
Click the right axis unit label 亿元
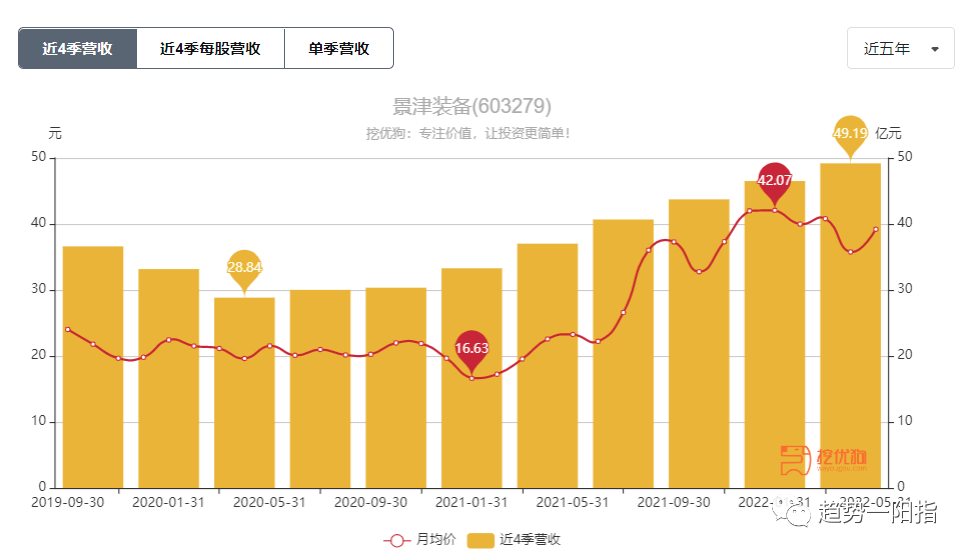pos(888,133)
